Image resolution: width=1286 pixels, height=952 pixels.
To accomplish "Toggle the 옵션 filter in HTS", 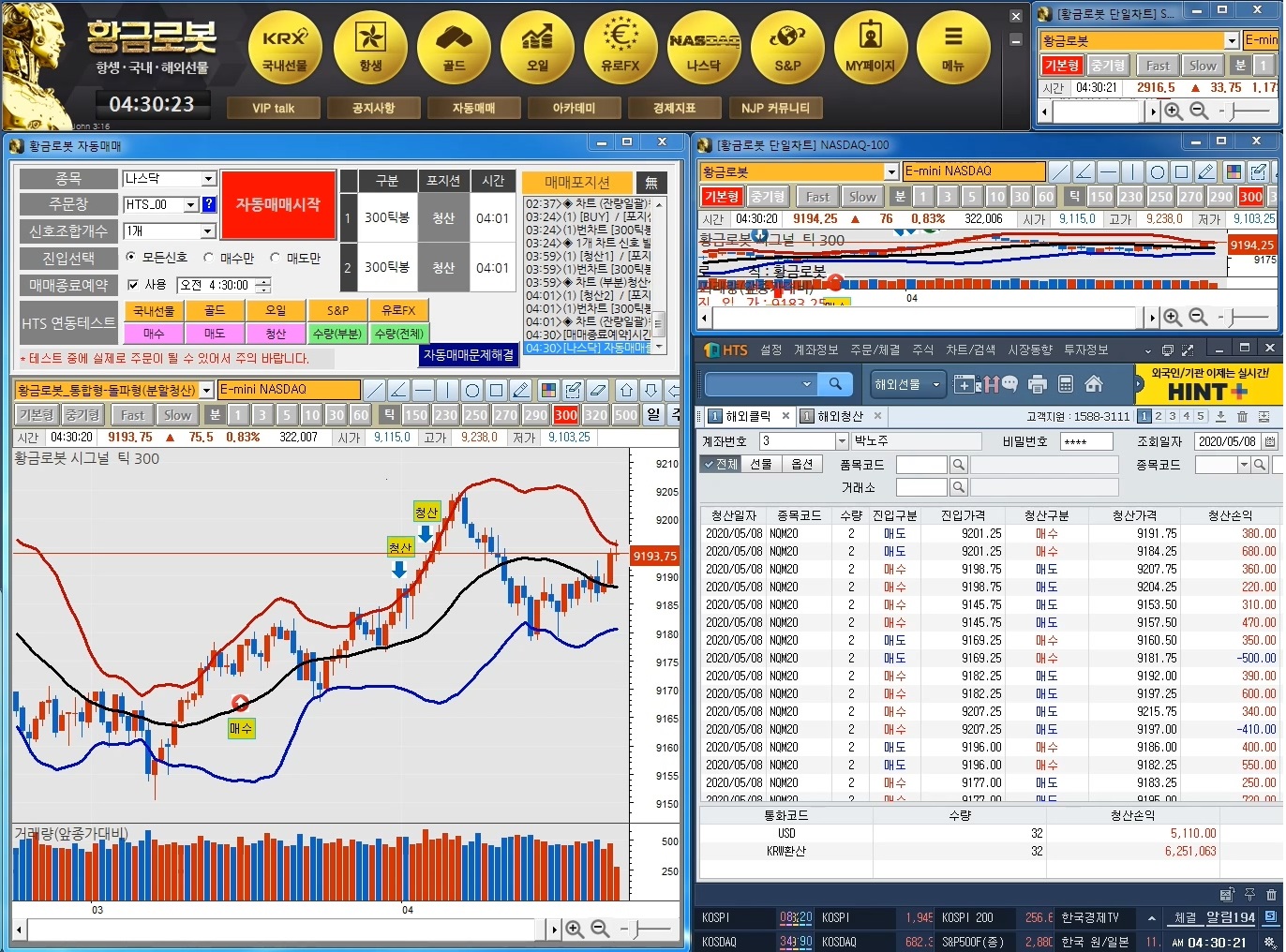I will click(802, 464).
